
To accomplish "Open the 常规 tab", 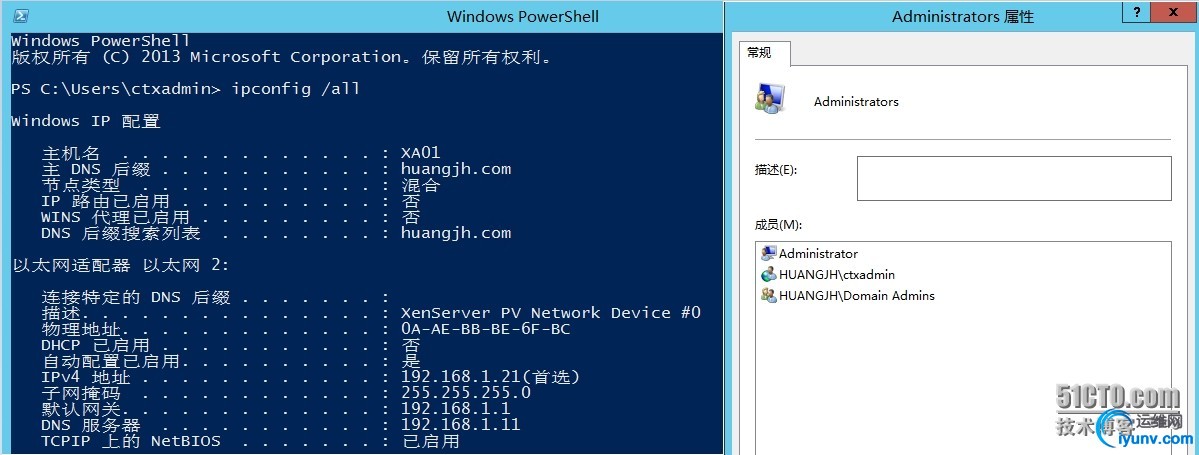I will [761, 53].
